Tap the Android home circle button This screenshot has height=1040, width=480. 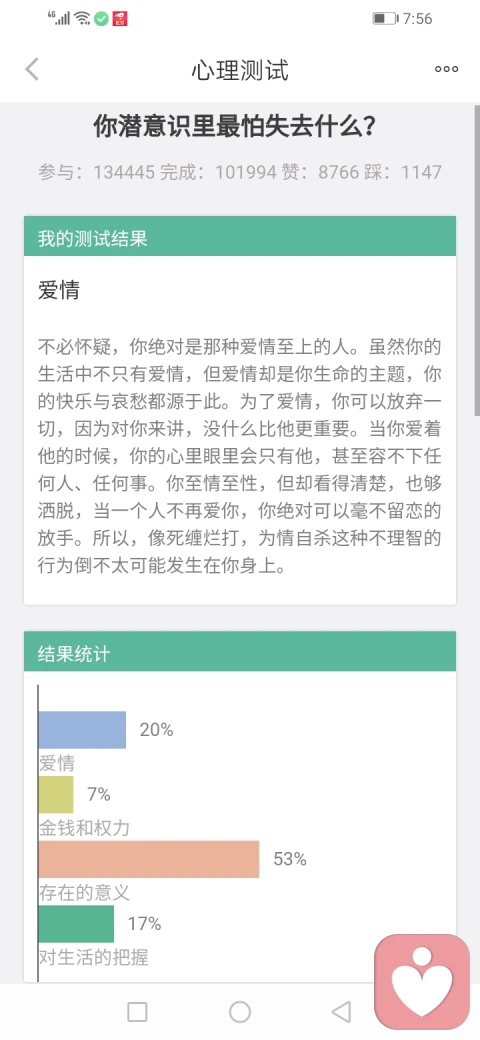pos(240,1011)
